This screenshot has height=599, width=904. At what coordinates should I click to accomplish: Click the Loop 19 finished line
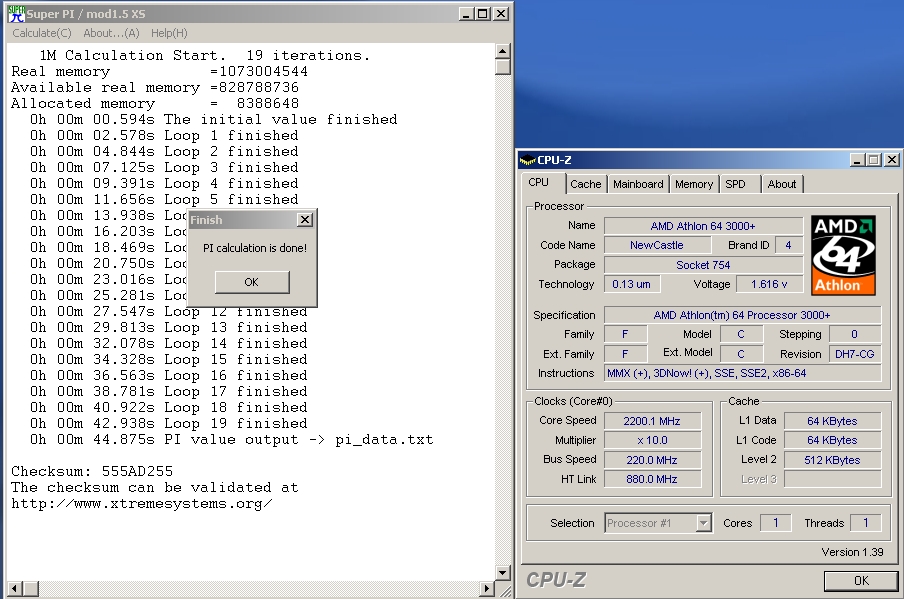168,424
